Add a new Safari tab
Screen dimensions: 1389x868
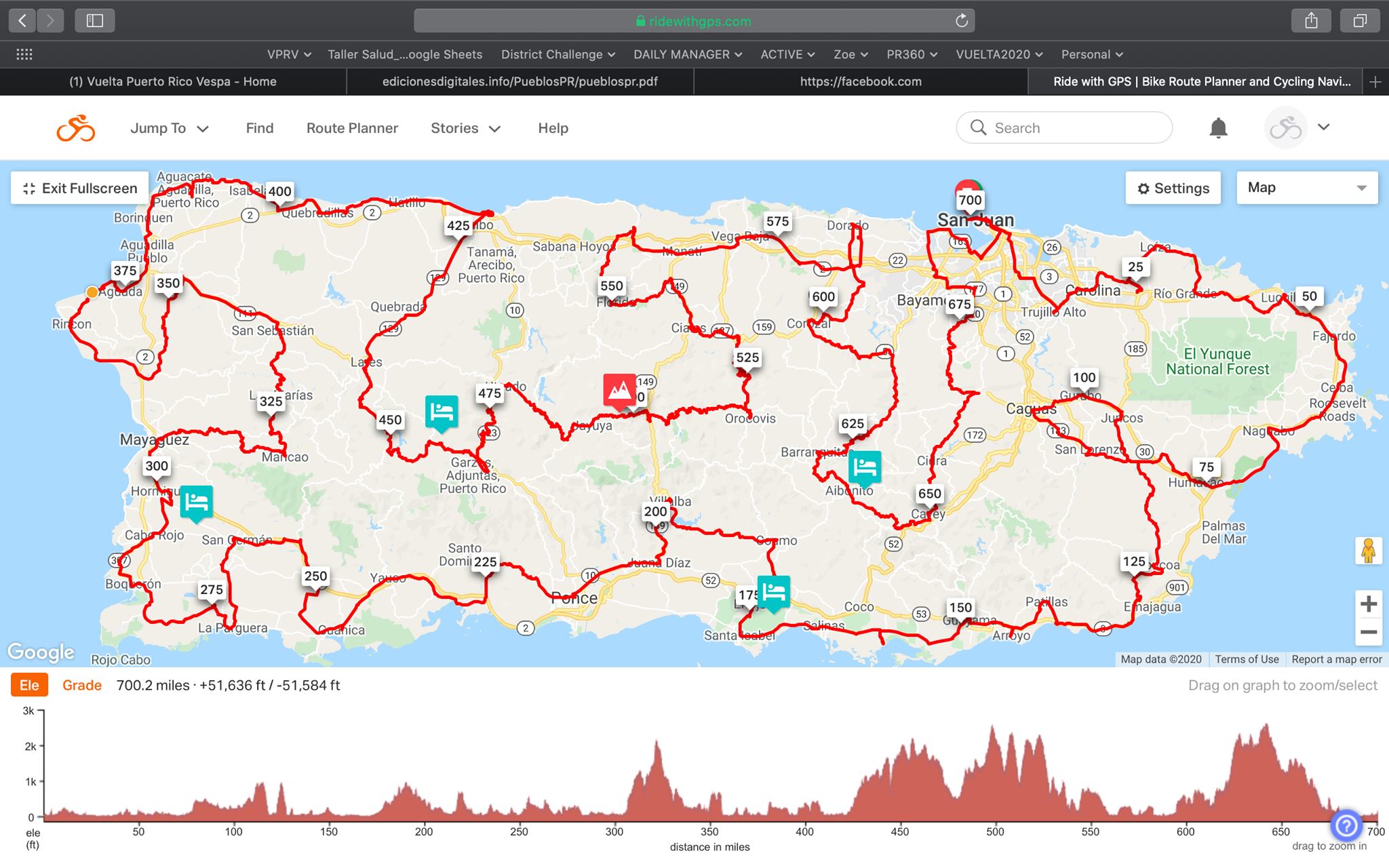click(x=1375, y=82)
